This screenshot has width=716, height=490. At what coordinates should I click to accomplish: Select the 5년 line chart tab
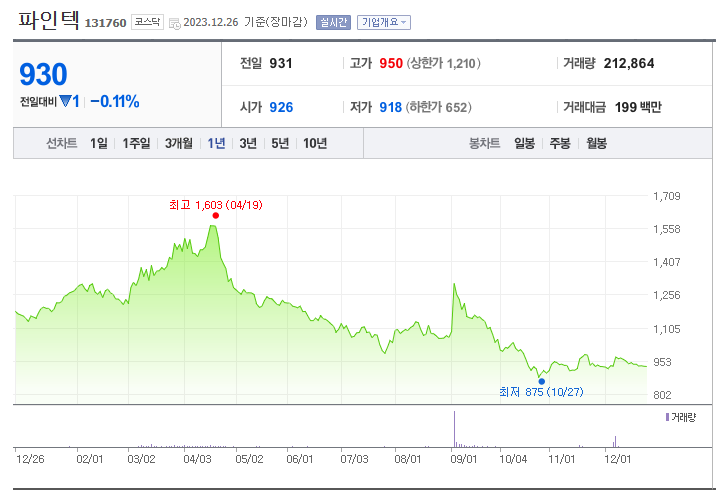280,143
